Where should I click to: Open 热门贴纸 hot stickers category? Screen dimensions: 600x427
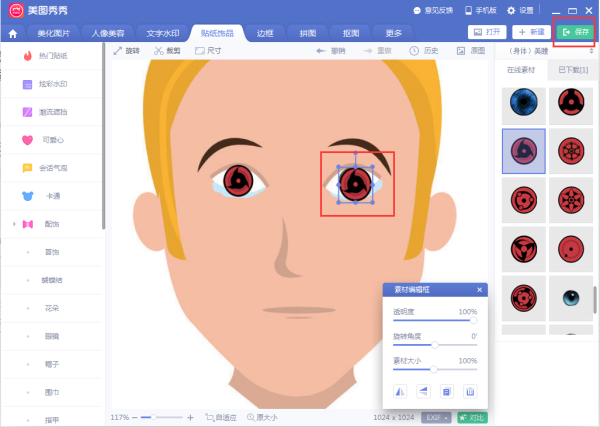click(52, 56)
